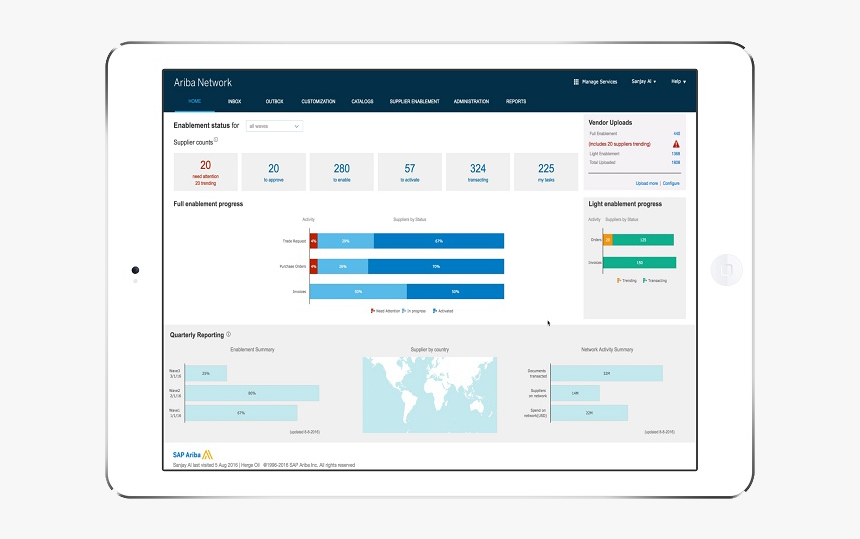Click the Trade Request 67% activated bar

439,241
